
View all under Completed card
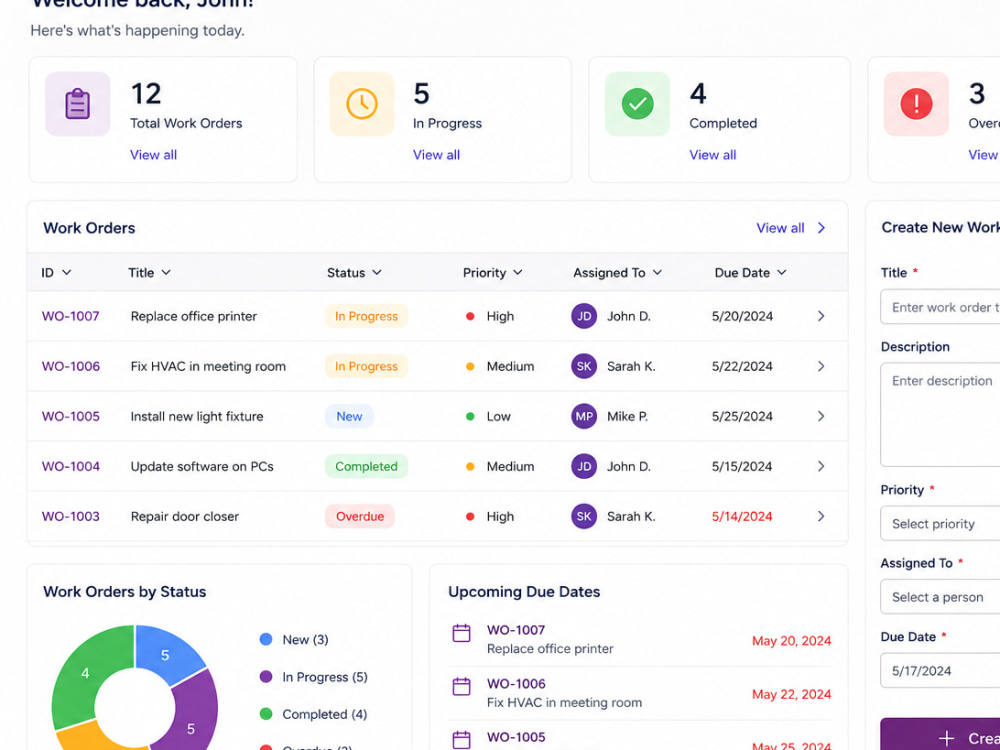pyautogui.click(x=712, y=155)
